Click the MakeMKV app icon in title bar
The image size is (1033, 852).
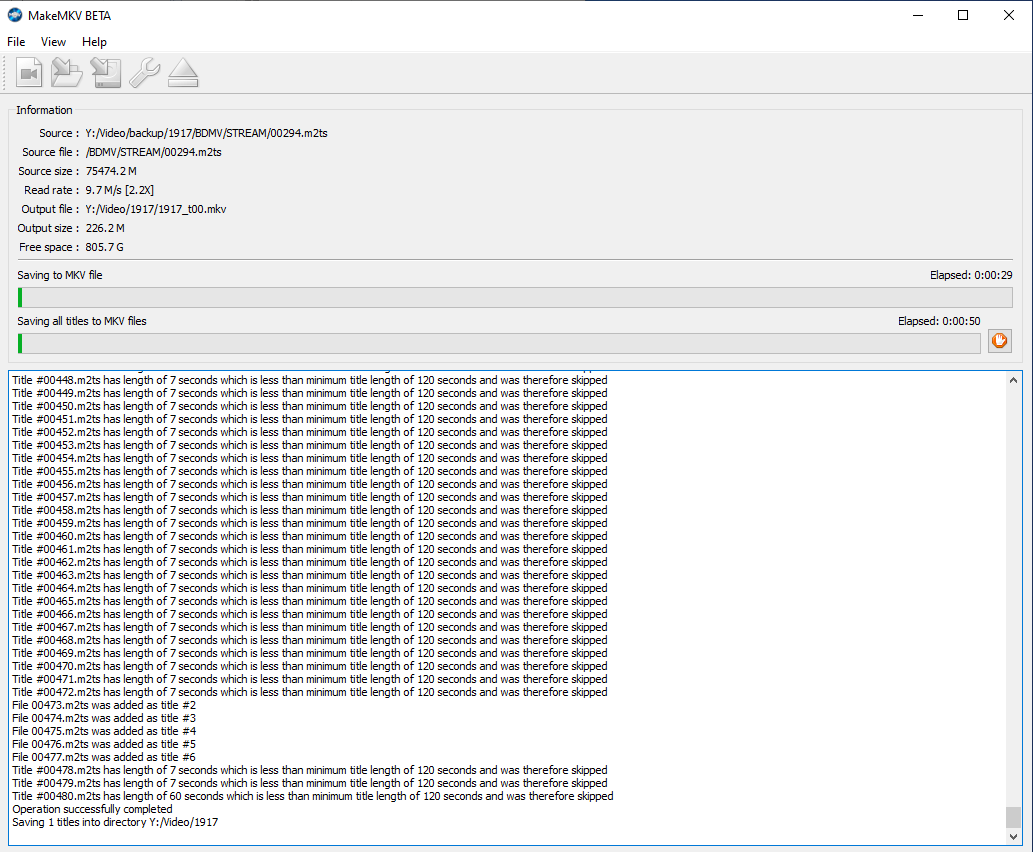14,14
